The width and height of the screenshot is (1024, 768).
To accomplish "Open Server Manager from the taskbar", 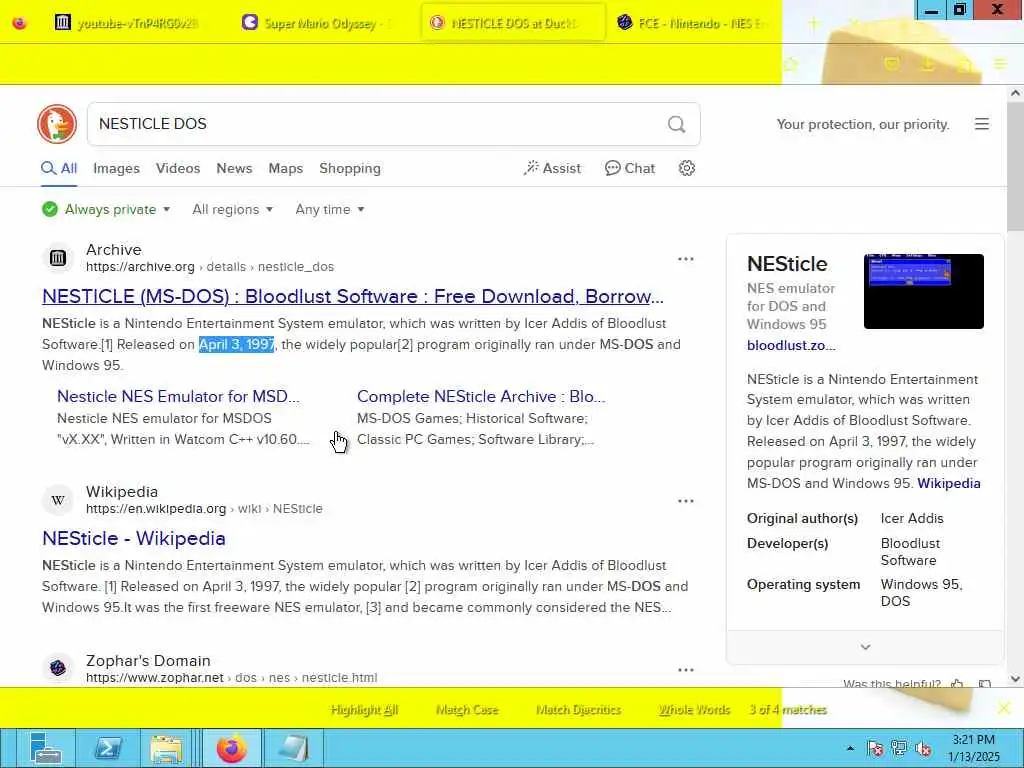I will point(46,748).
